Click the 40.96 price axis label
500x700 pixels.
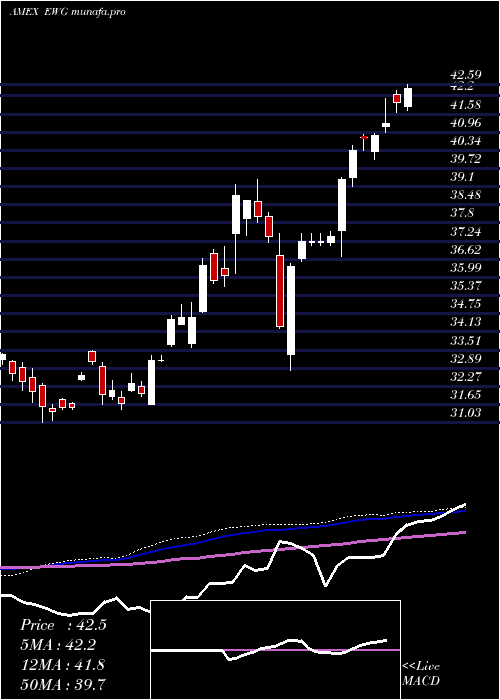465,123
